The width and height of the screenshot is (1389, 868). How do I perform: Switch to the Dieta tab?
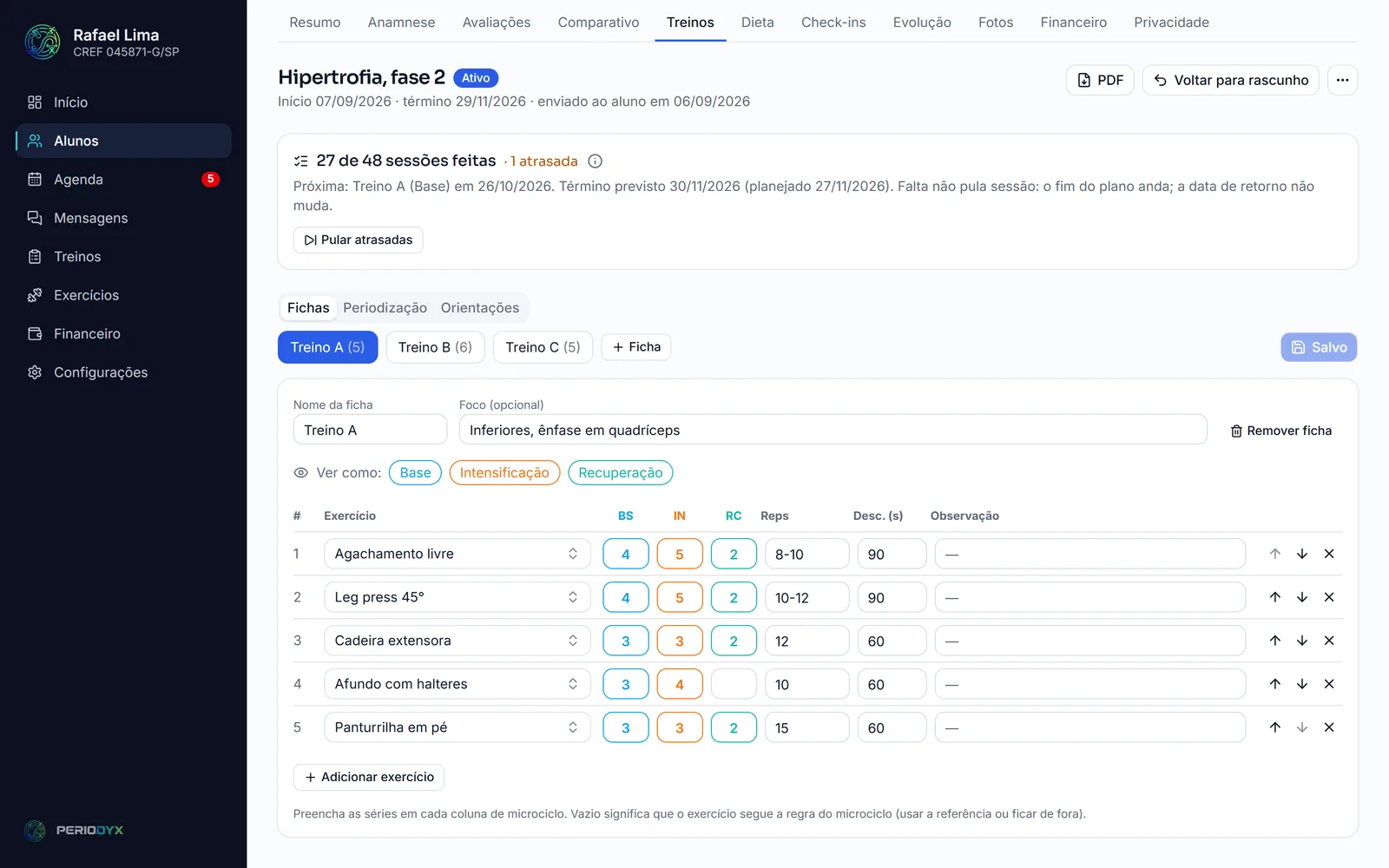(757, 23)
